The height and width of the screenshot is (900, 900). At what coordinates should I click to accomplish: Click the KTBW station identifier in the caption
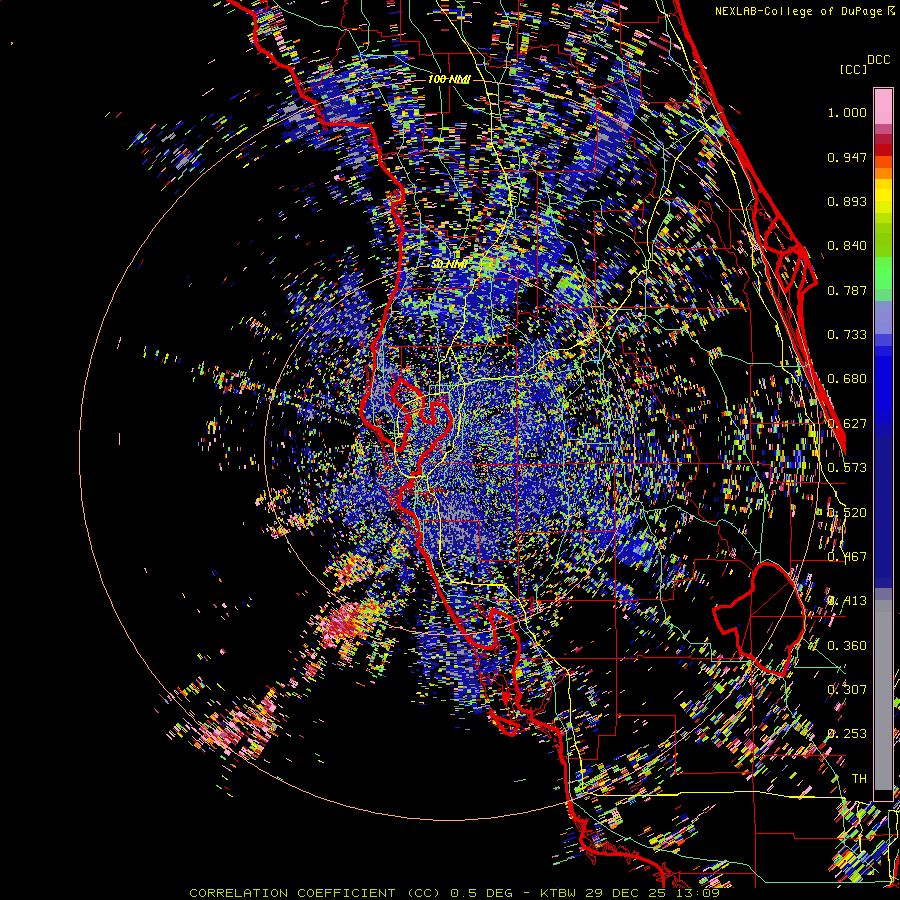pos(560,893)
